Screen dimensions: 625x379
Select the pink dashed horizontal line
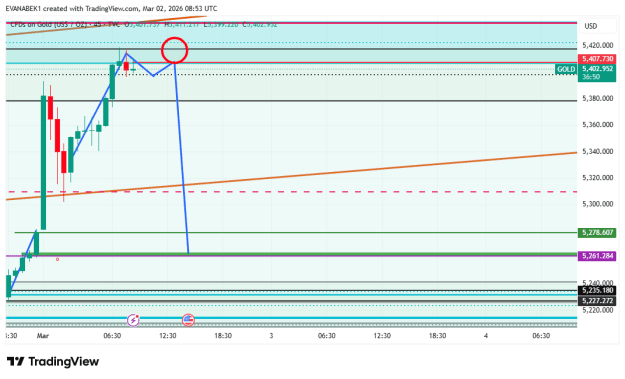point(291,192)
